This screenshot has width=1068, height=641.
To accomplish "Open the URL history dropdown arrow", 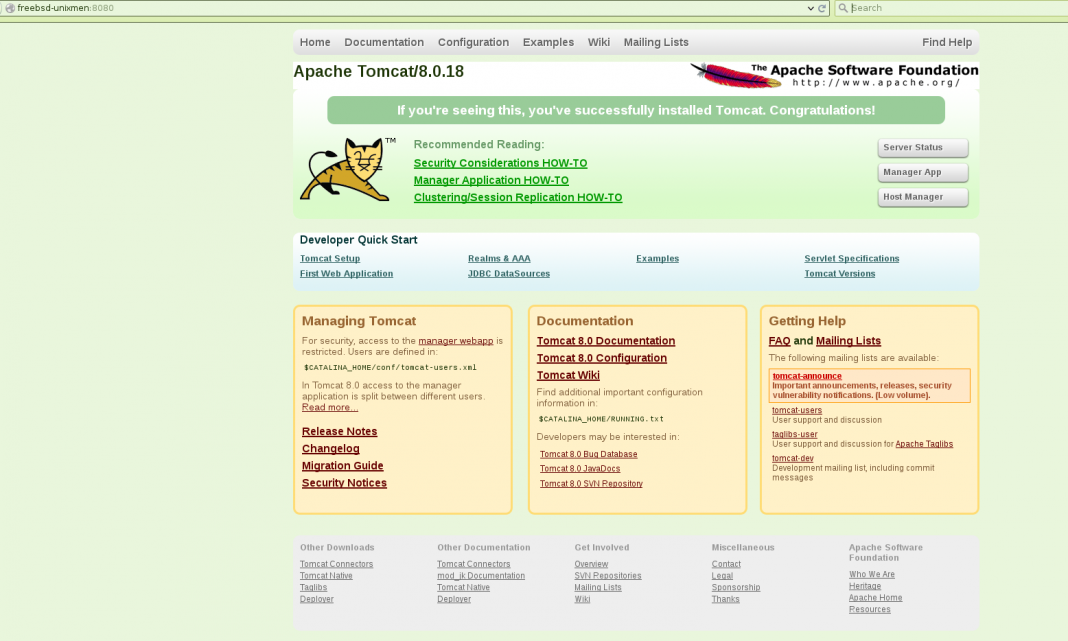I will coord(811,8).
